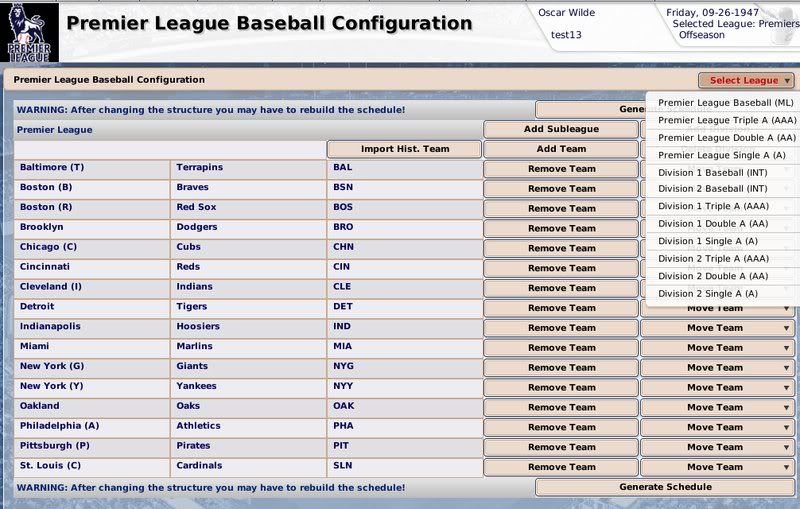This screenshot has height=509, width=800.
Task: Remove the St. Louis Cardinals team
Action: [x=560, y=467]
